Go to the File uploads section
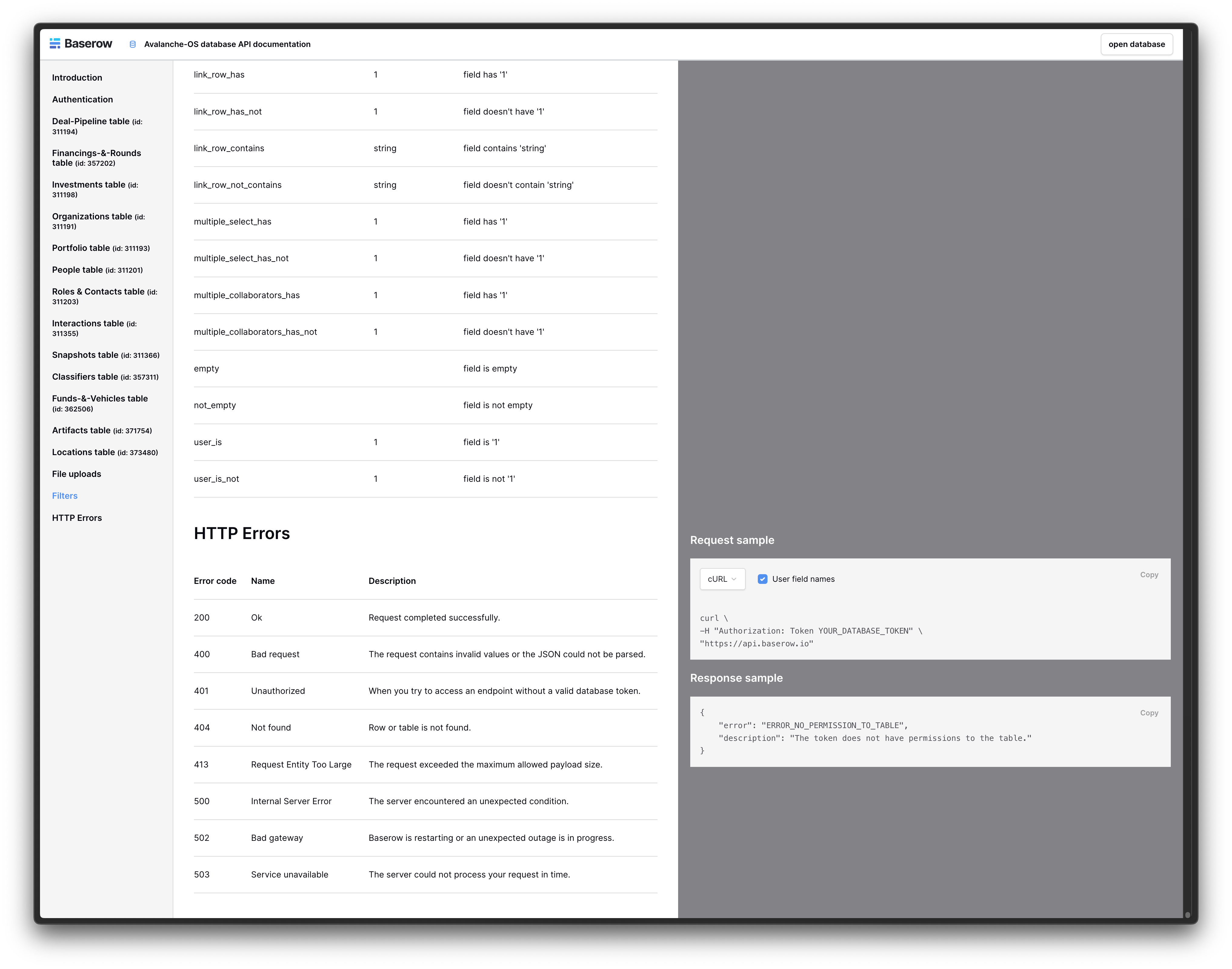The height and width of the screenshot is (969, 1232). [77, 474]
